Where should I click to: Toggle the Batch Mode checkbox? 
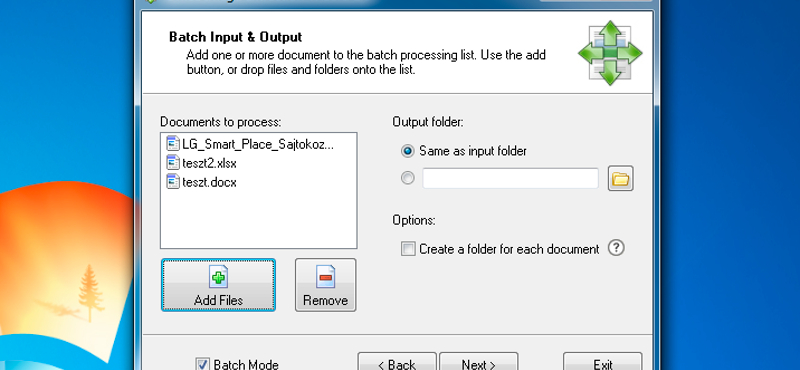203,364
